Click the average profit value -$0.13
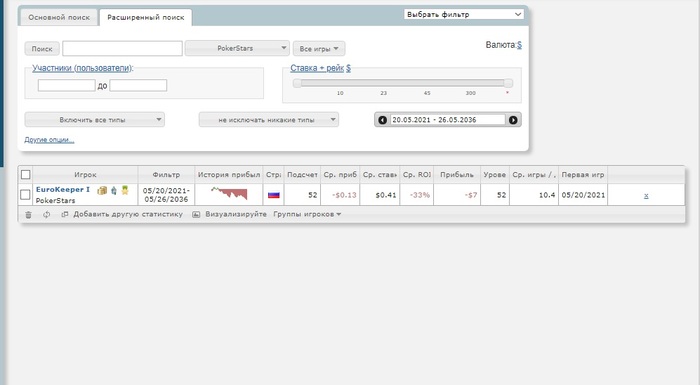Image resolution: width=700 pixels, height=385 pixels. 344,195
